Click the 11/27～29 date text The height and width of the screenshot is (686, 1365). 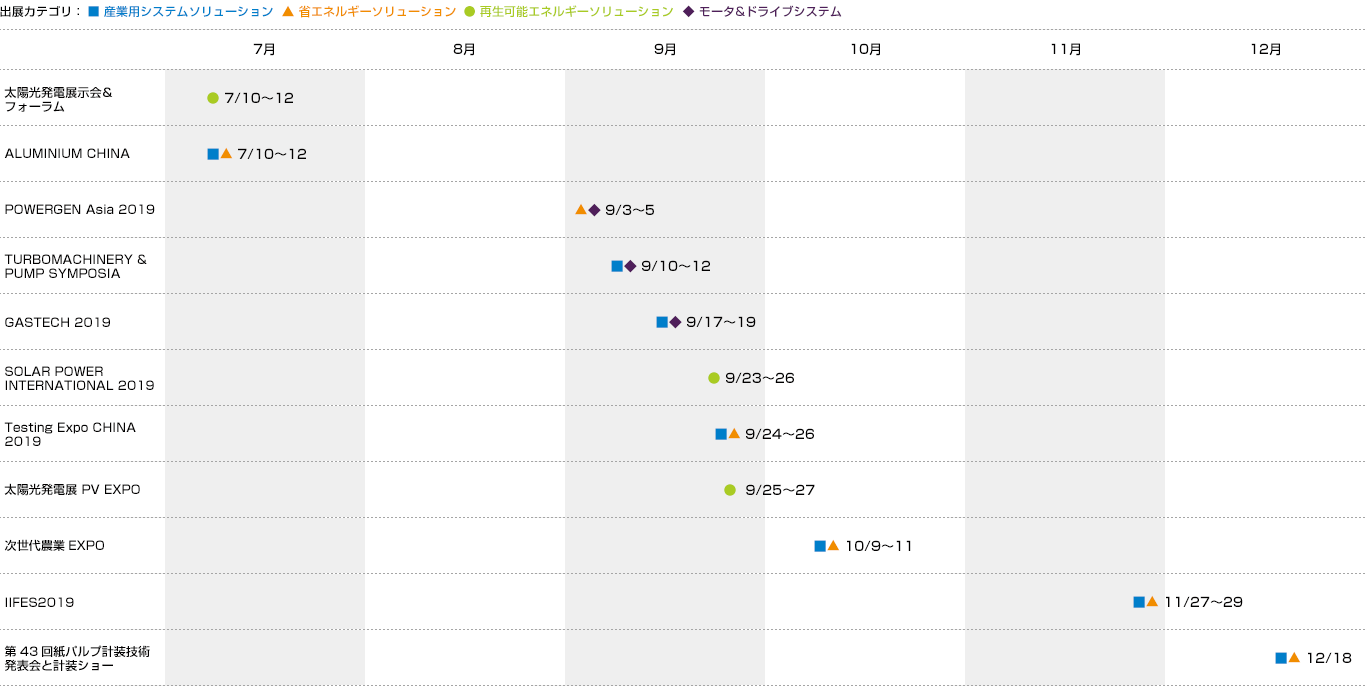pos(1204,602)
